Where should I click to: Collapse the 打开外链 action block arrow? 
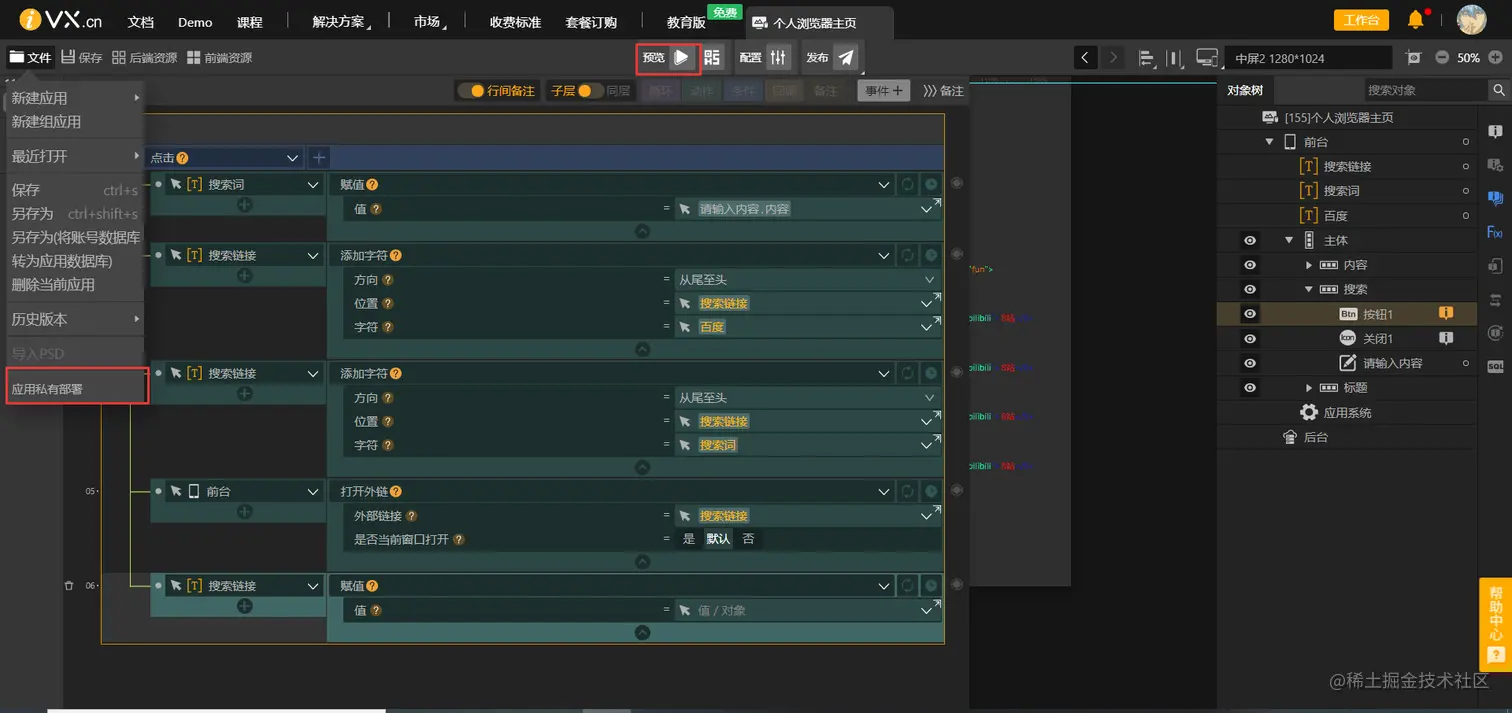tap(643, 562)
